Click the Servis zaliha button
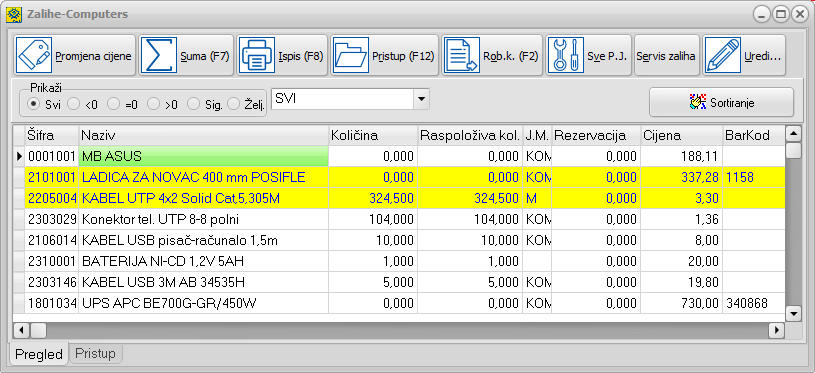 (666, 56)
